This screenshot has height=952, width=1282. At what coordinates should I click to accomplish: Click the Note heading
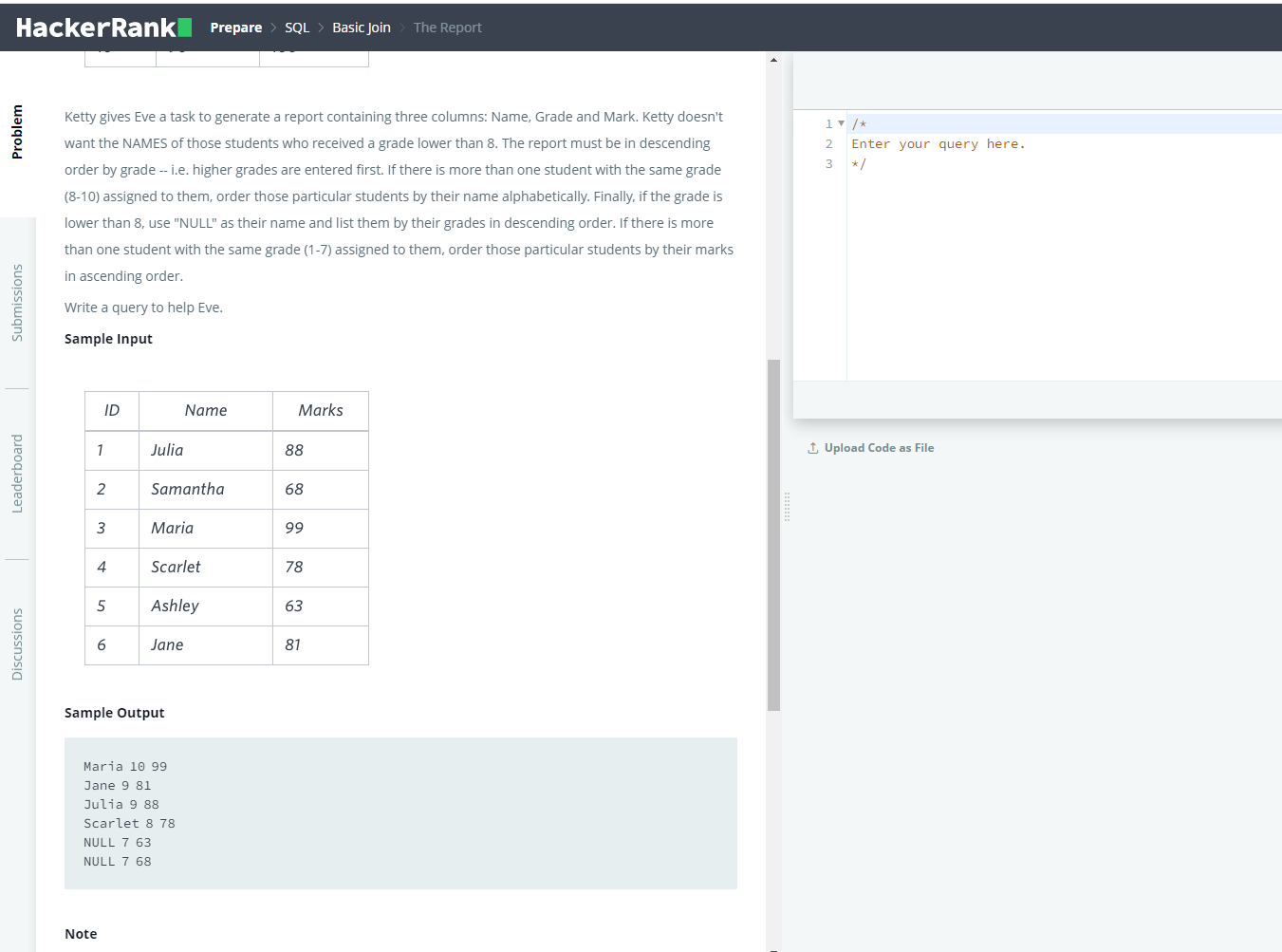(81, 934)
